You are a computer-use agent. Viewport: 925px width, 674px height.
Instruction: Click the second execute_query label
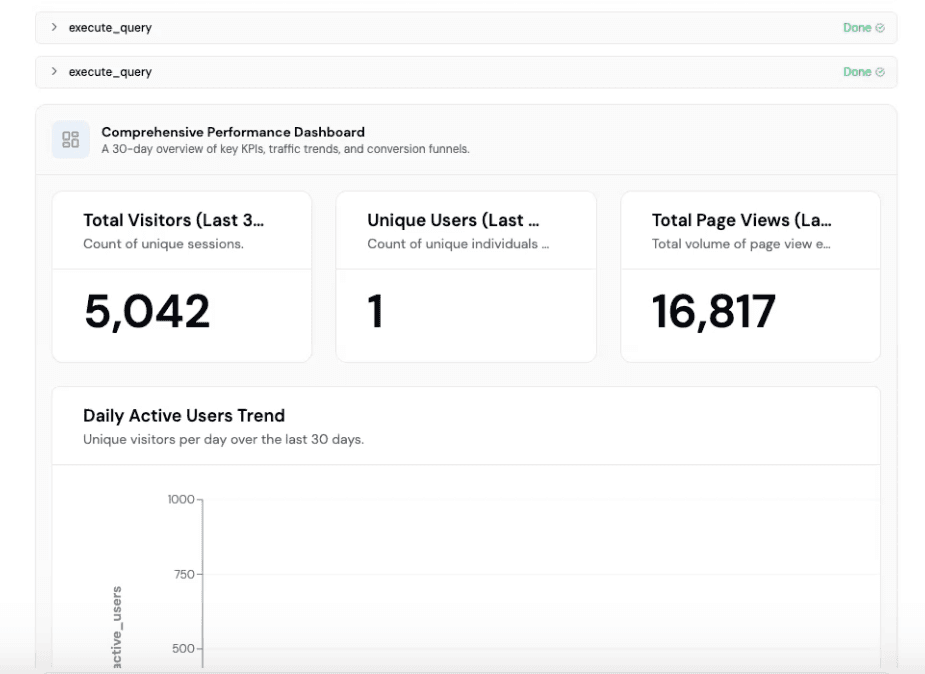click(110, 72)
